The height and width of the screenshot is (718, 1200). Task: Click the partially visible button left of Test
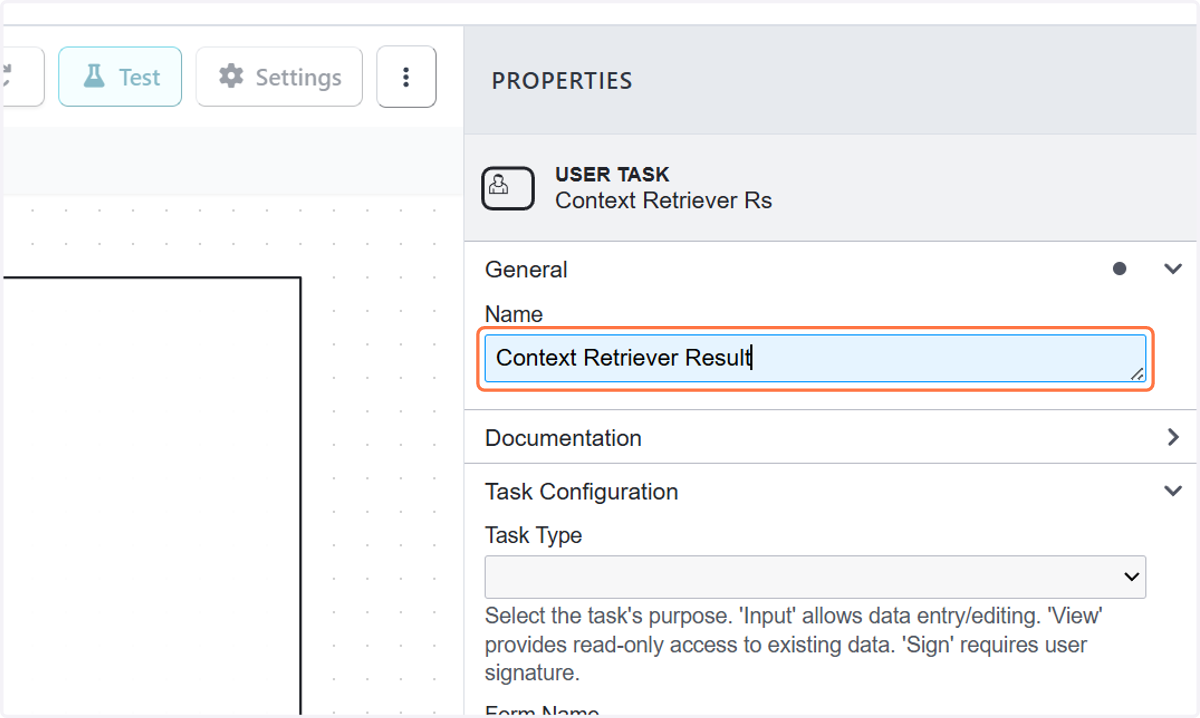pos(22,77)
